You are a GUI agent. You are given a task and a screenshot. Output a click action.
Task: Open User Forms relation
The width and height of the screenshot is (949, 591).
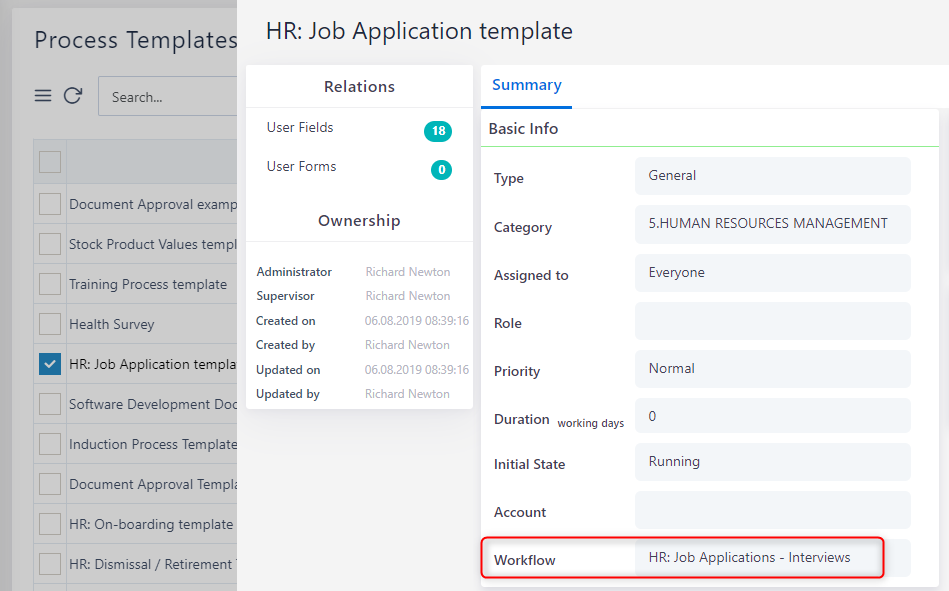[301, 166]
